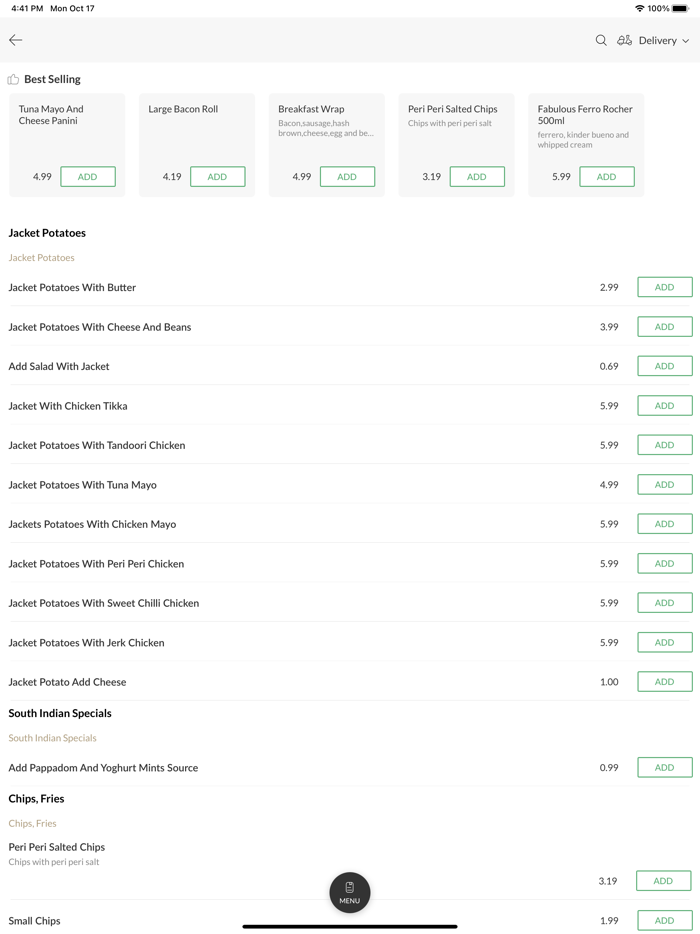
Task: Tap the delivery scooter icon
Action: click(624, 41)
